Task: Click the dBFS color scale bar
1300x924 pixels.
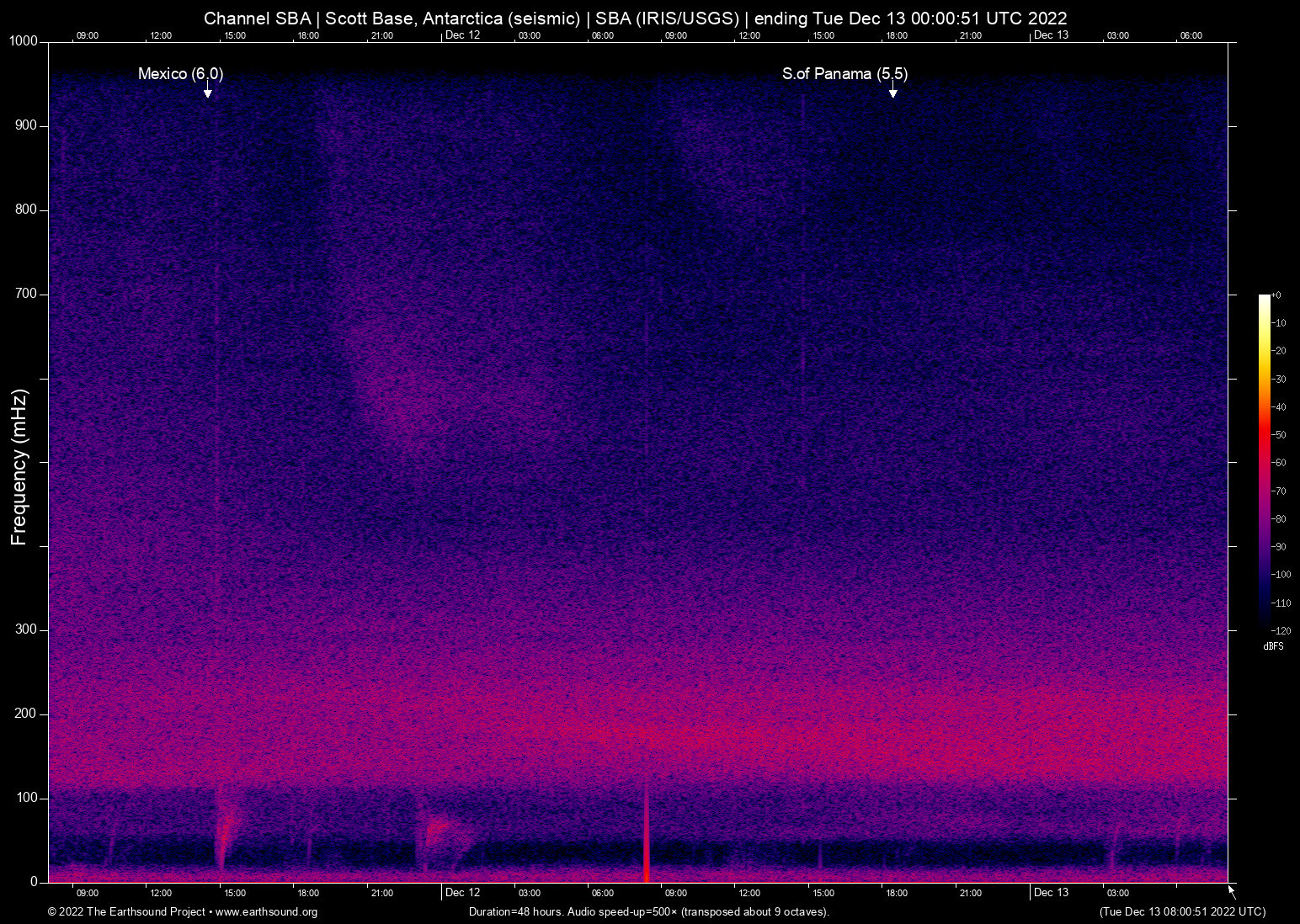Action: point(1264,461)
